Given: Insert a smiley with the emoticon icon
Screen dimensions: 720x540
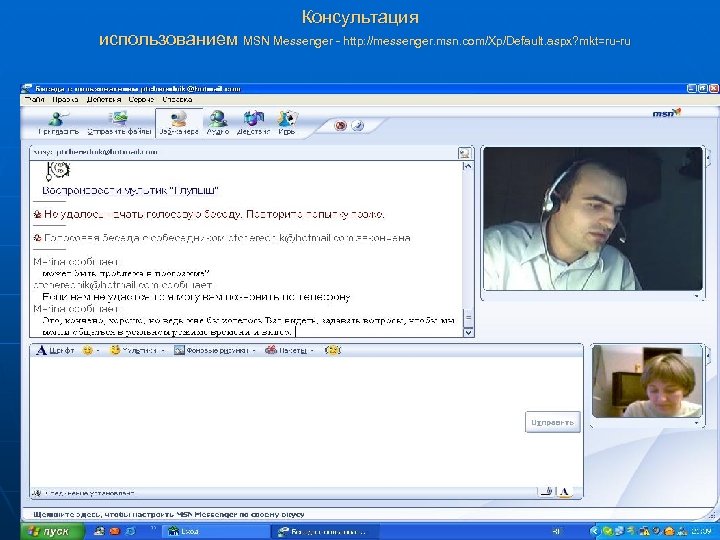Looking at the screenshot, I should click(x=87, y=350).
